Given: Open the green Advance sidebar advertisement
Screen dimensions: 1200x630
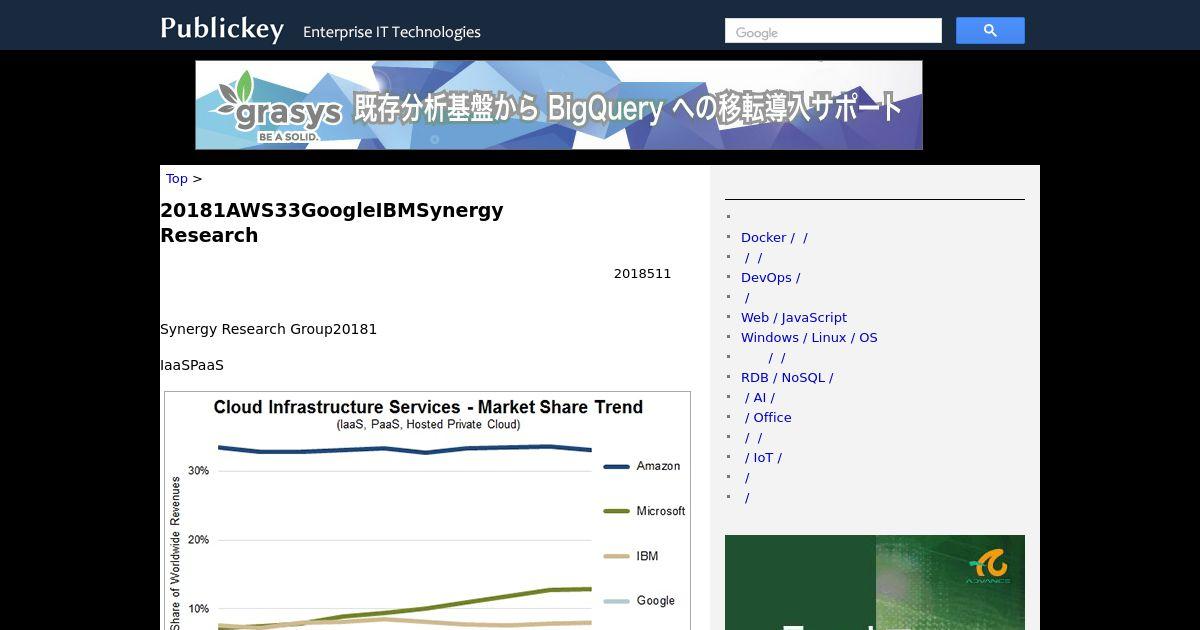Looking at the screenshot, I should [x=875, y=582].
